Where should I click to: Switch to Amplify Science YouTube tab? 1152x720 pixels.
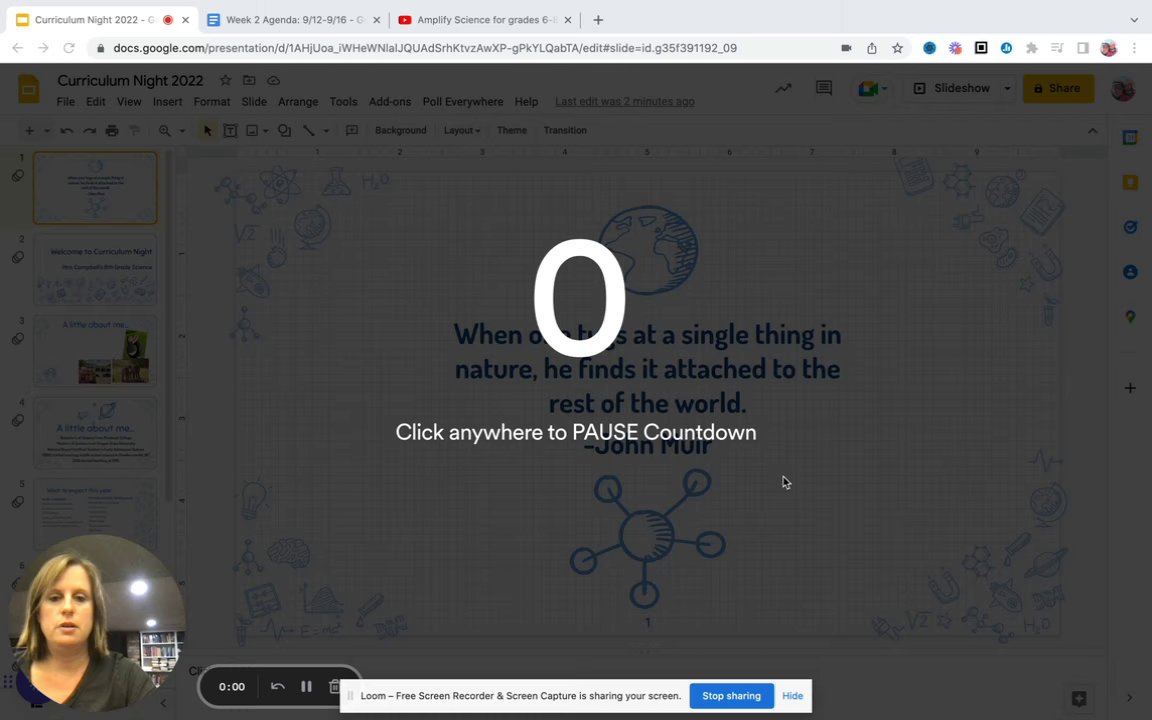484,20
